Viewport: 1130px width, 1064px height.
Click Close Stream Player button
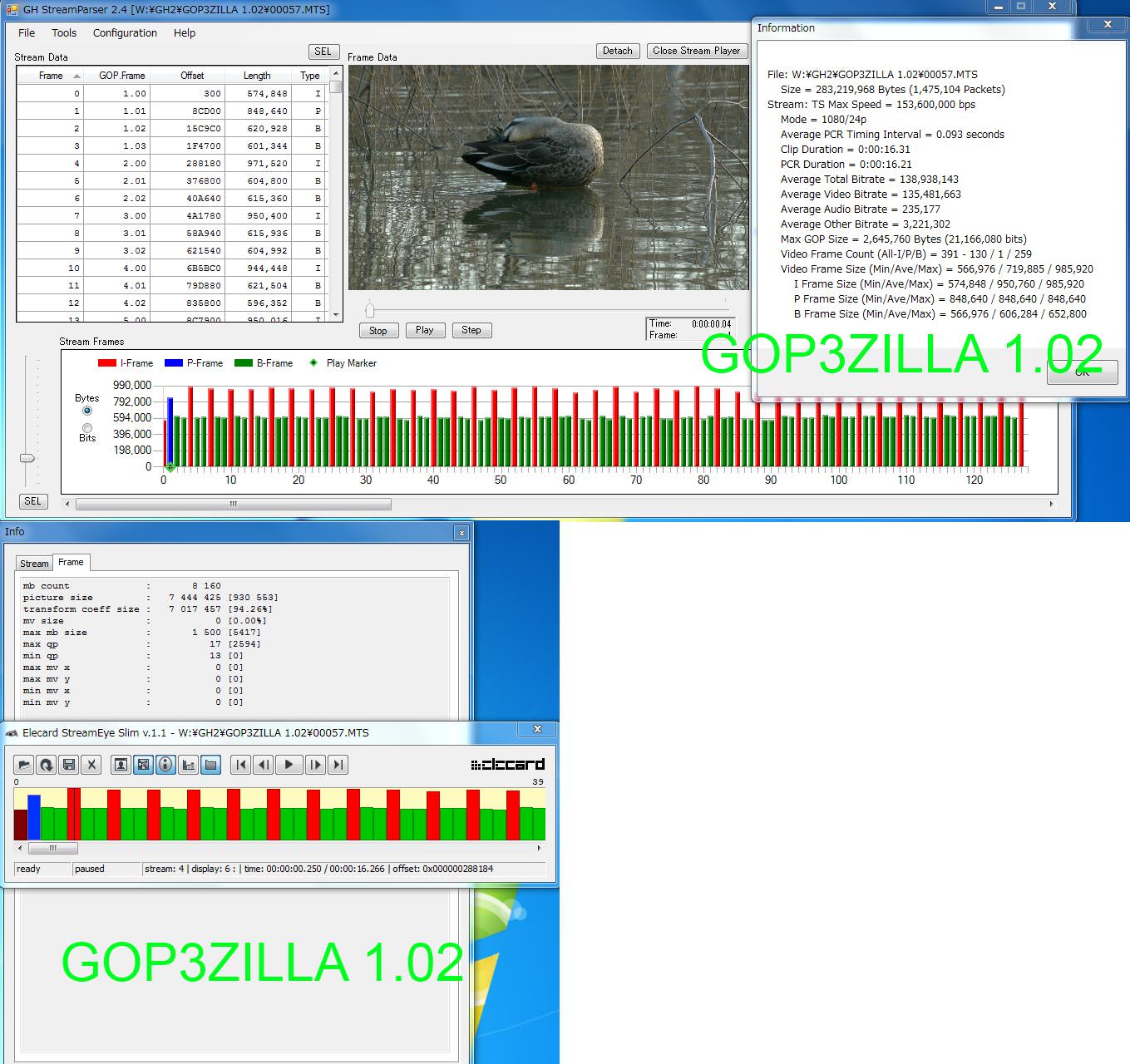click(x=696, y=51)
